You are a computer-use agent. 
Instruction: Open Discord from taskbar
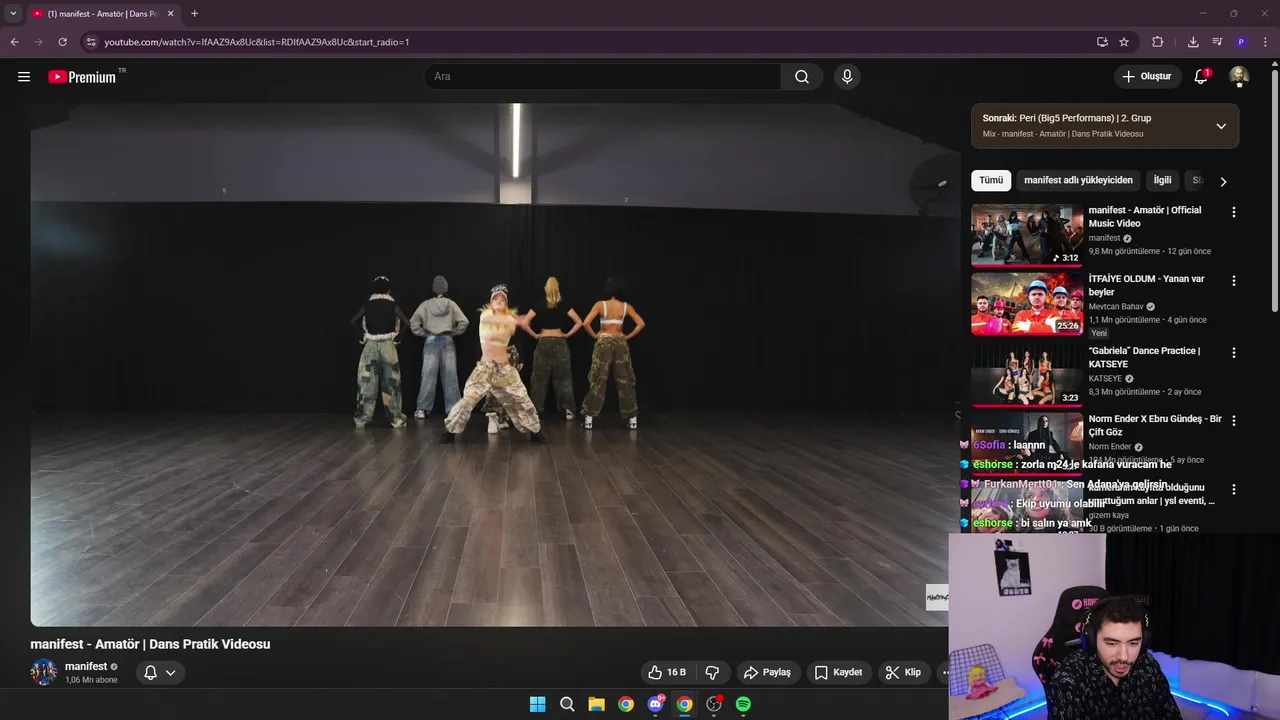point(655,704)
